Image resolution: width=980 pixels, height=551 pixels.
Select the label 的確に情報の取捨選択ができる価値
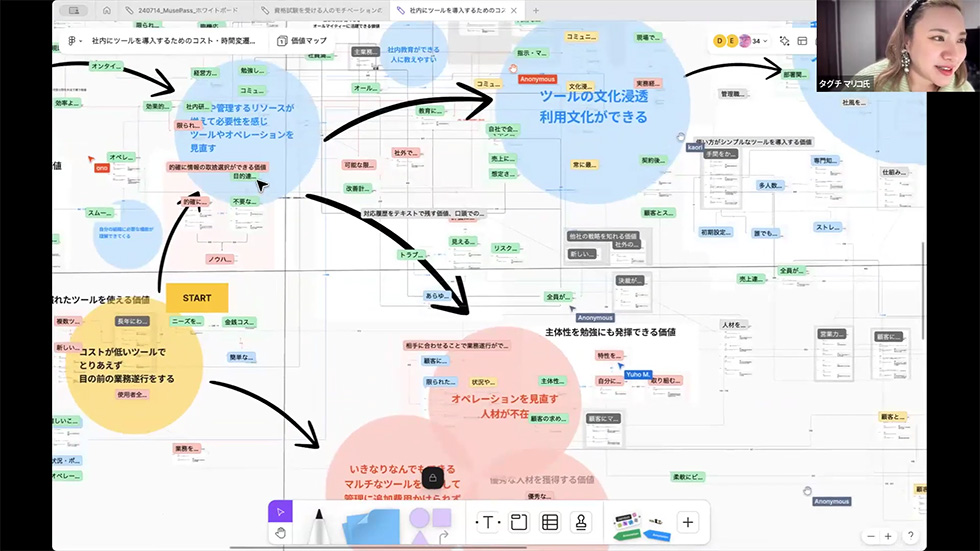(218, 167)
